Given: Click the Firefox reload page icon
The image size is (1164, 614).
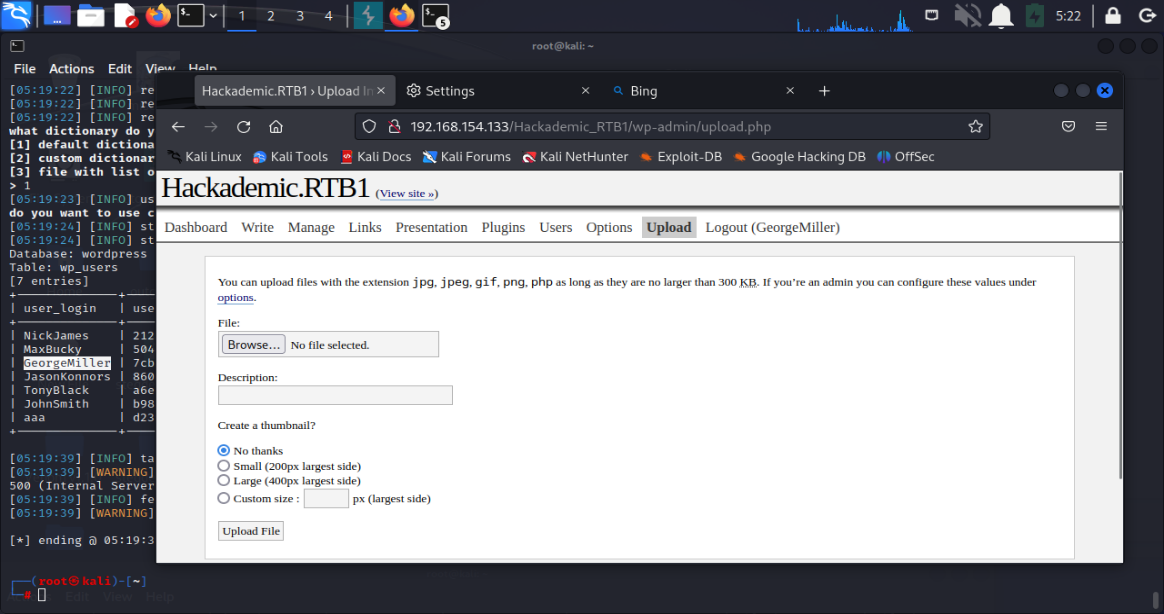Looking at the screenshot, I should point(243,127).
